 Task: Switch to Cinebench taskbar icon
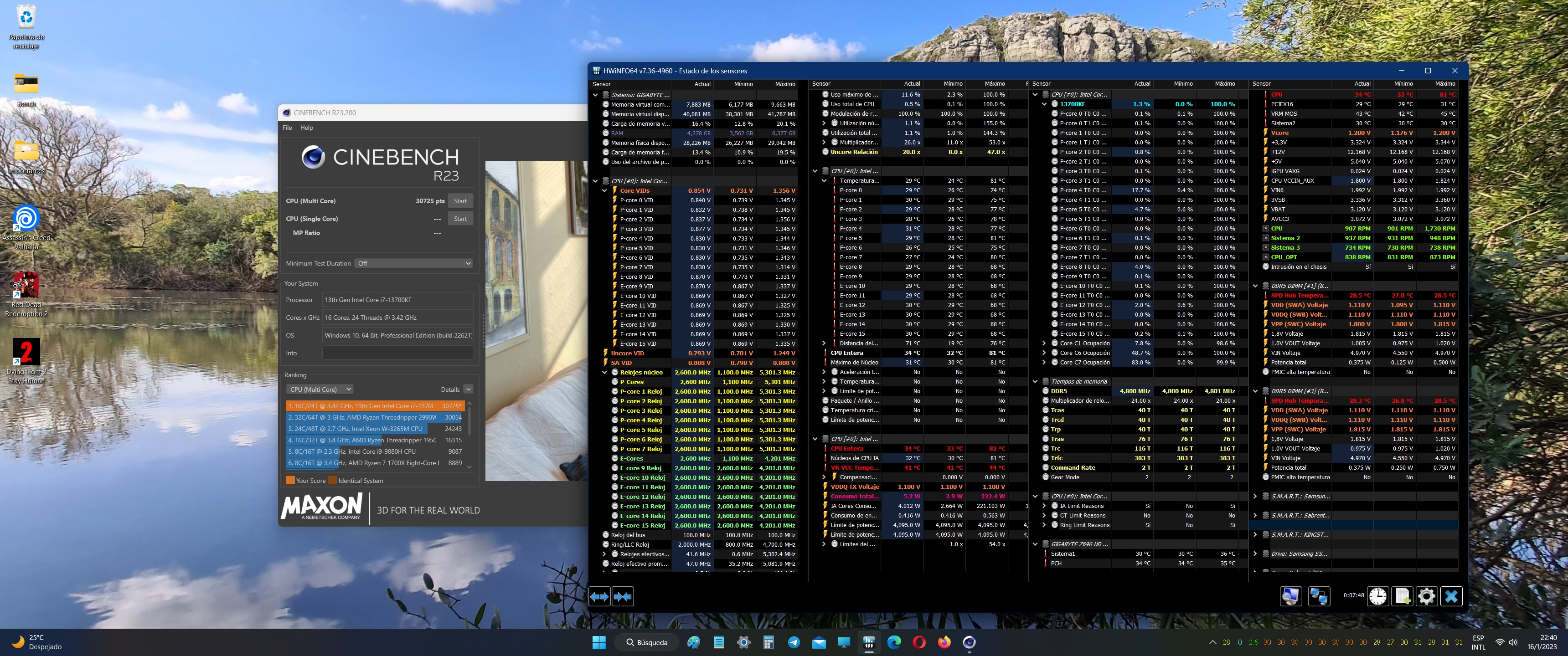(969, 643)
